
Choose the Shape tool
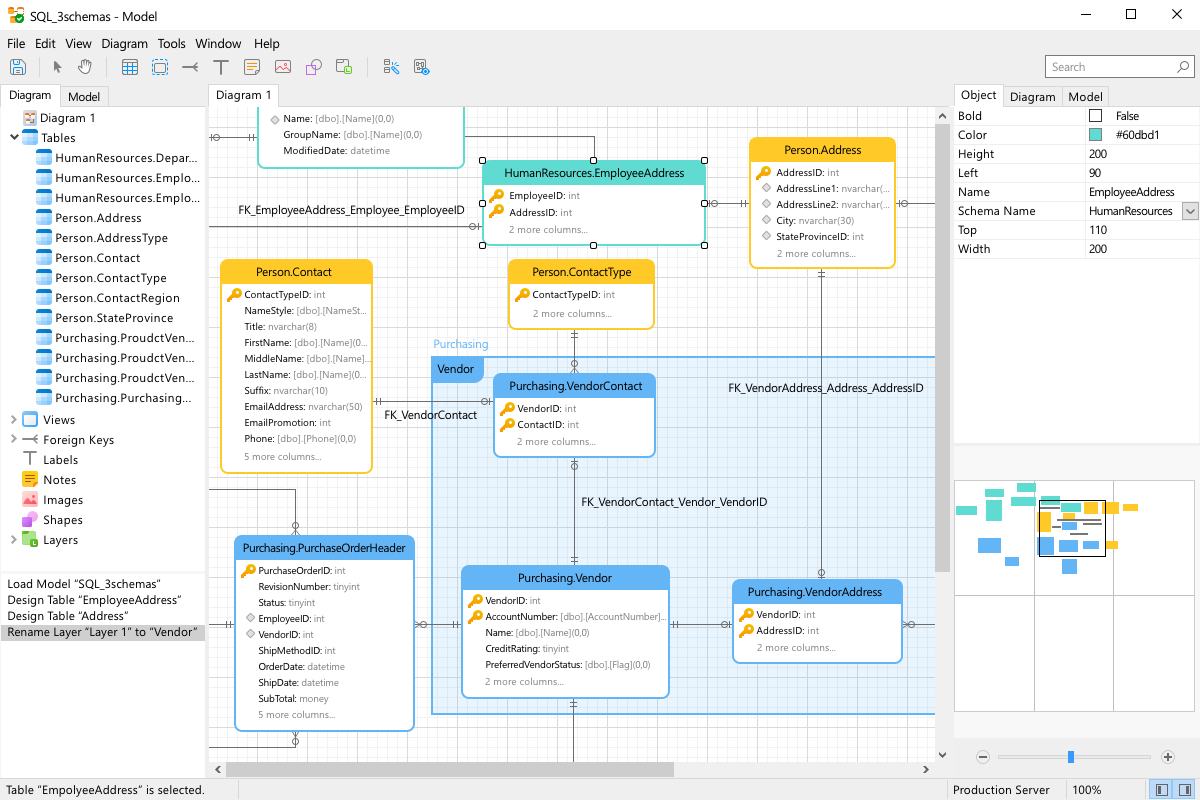[313, 66]
